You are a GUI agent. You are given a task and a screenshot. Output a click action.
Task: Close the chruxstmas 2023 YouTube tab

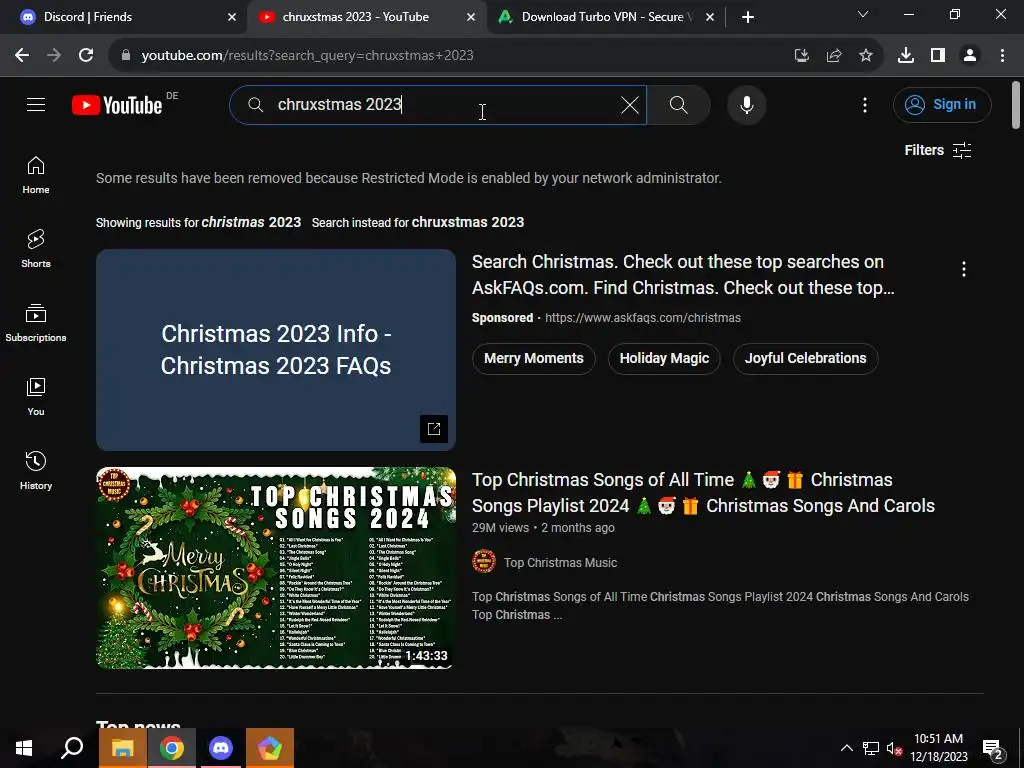(x=471, y=18)
